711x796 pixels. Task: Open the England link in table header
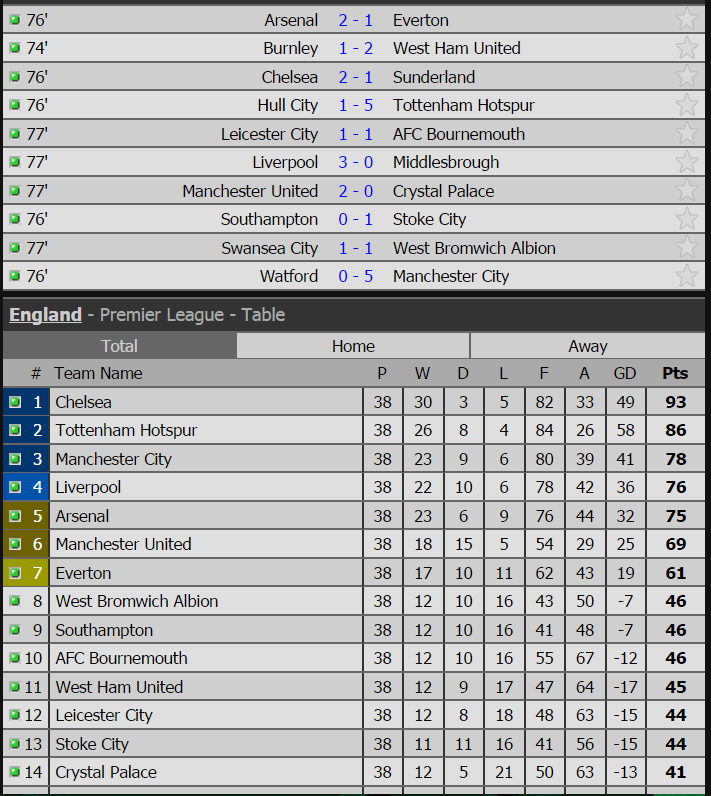point(45,315)
